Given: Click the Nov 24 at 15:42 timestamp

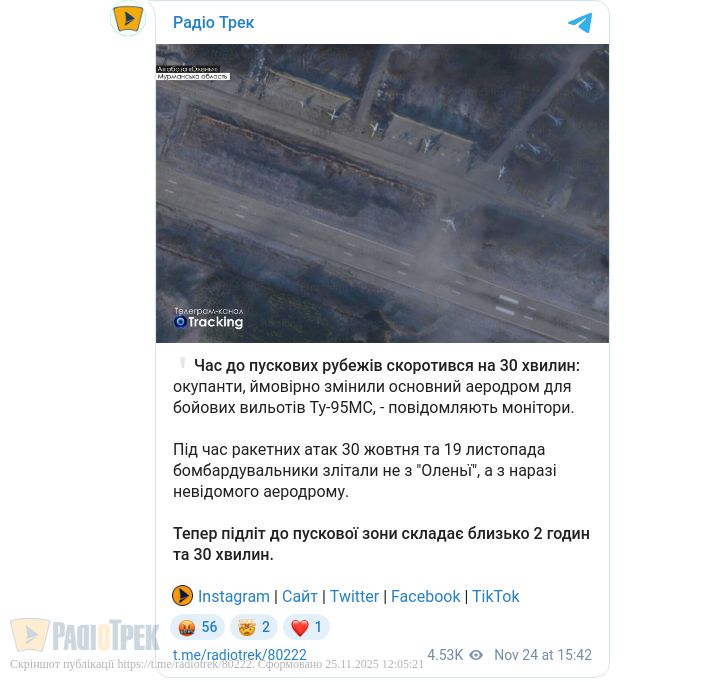Looking at the screenshot, I should (x=543, y=655).
